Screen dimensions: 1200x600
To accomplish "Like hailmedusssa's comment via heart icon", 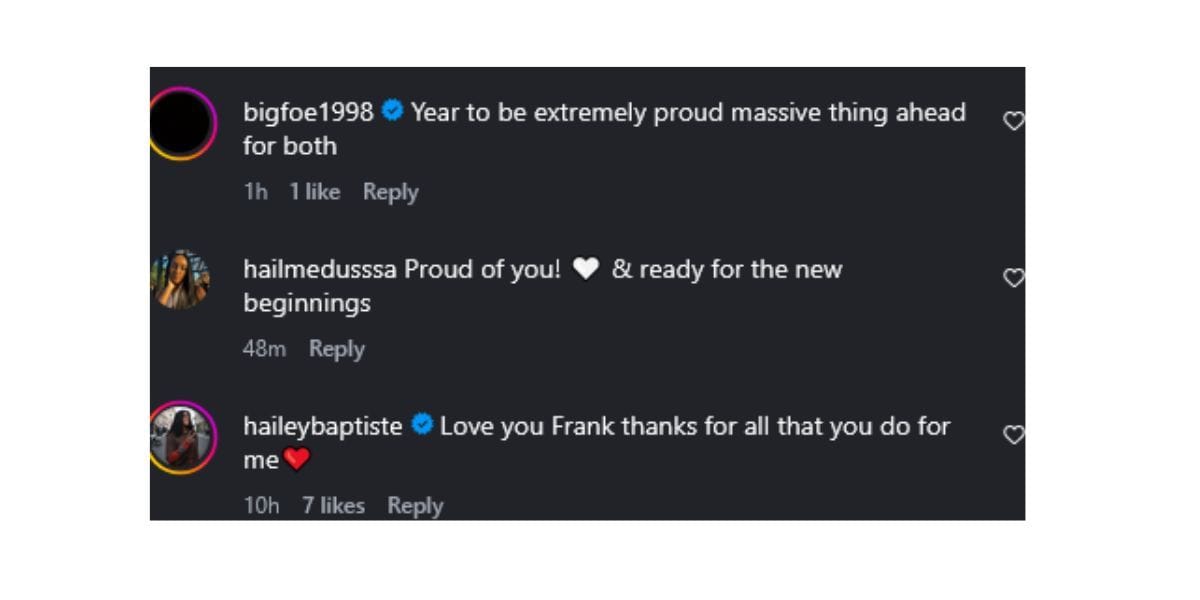I will pyautogui.click(x=1014, y=278).
